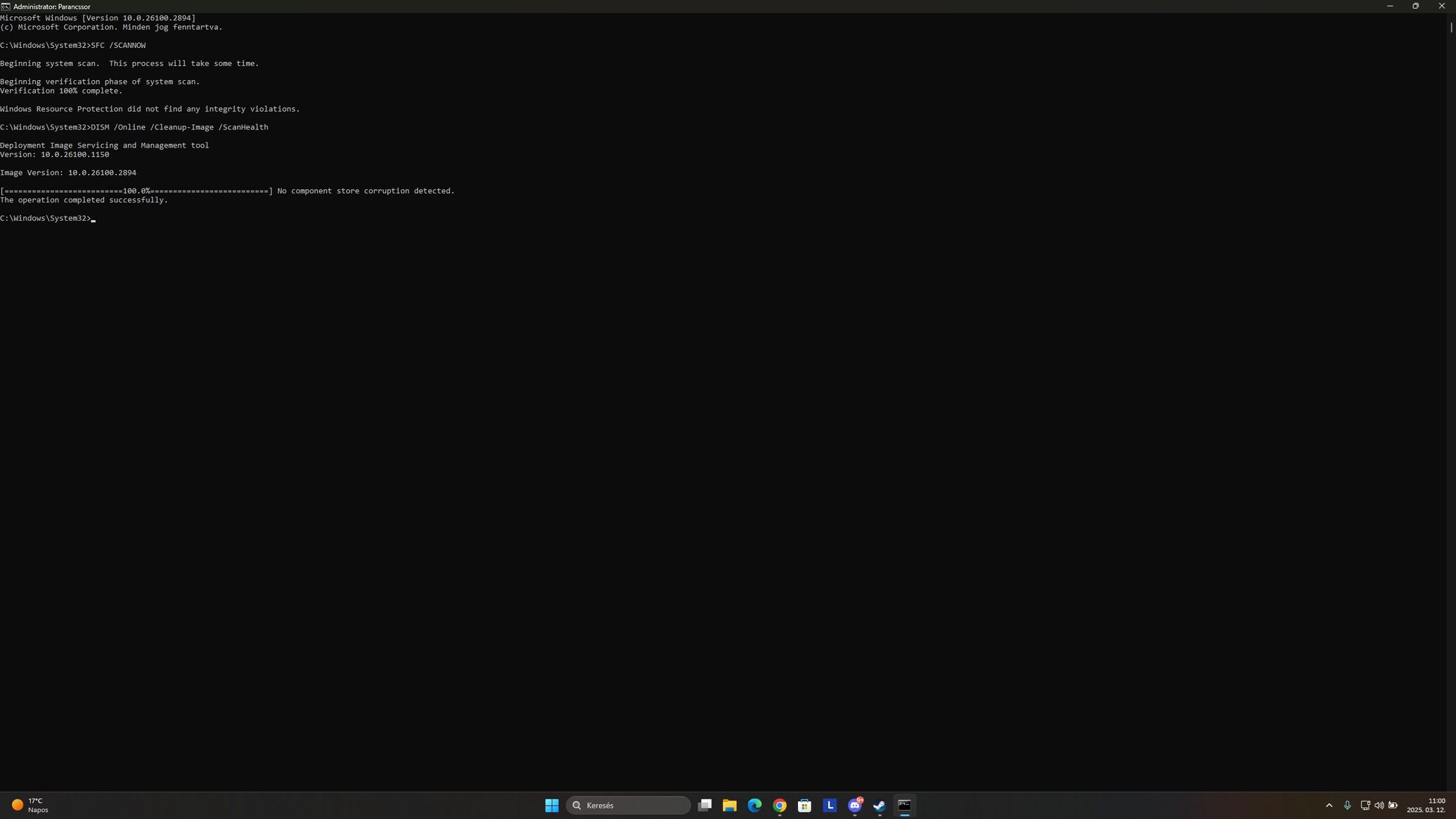Open File Explorer from the taskbar

[x=729, y=805]
